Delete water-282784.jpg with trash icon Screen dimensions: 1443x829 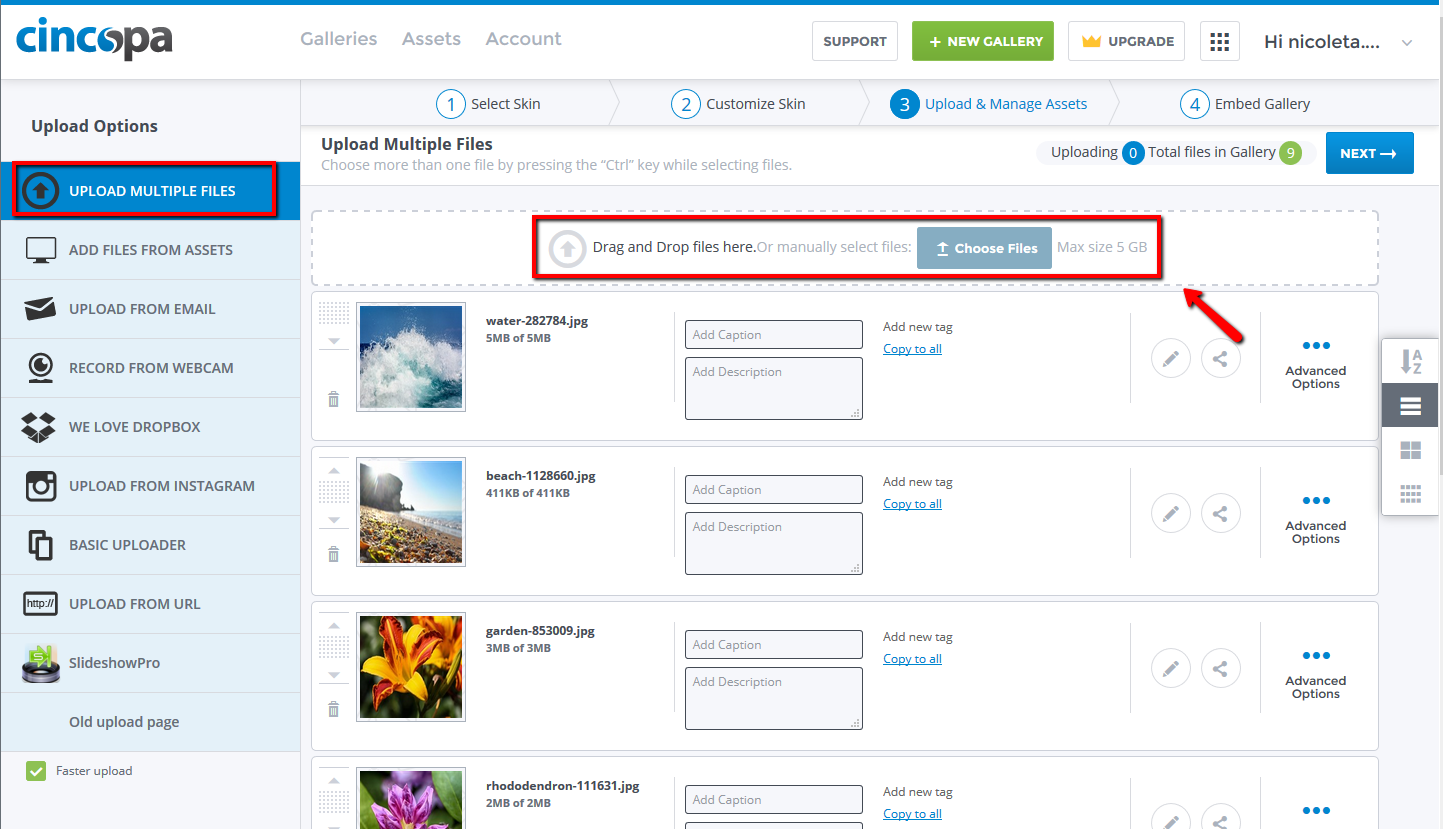[334, 399]
